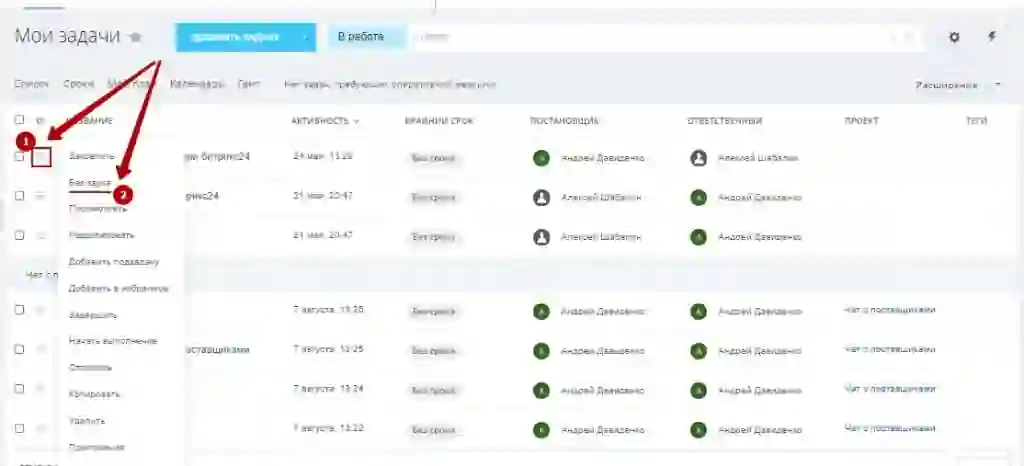Toggle the select-all checkbox in table header
The width and height of the screenshot is (1024, 466).
(x=20, y=120)
